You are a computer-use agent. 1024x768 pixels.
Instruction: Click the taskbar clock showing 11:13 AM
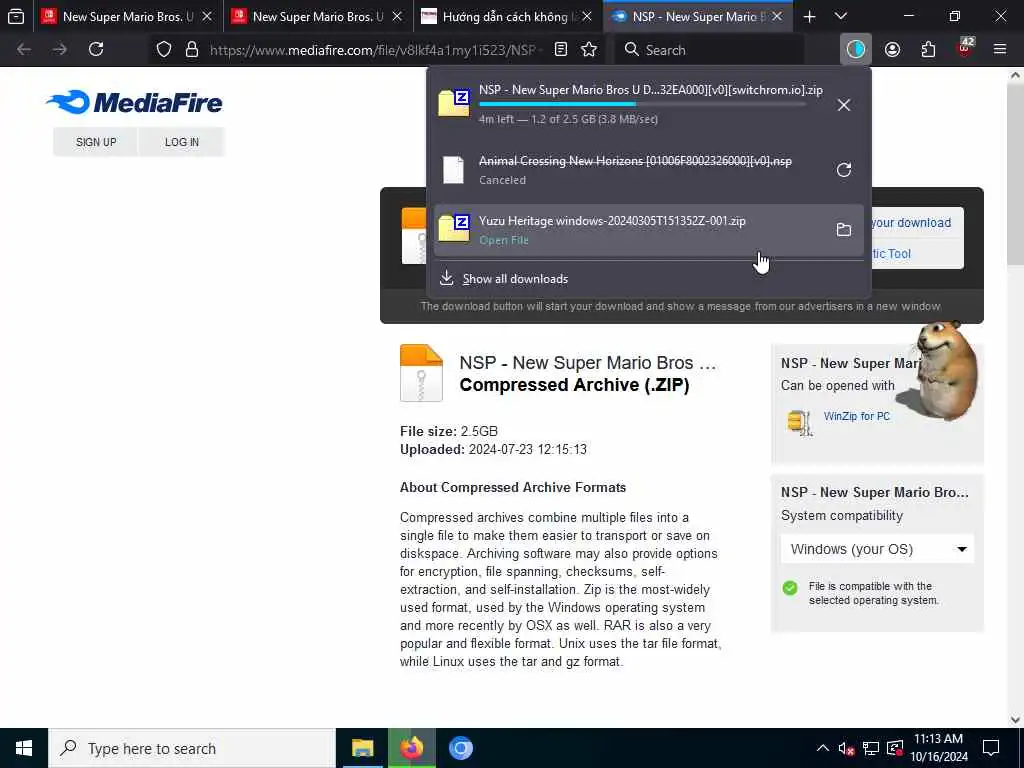938,748
